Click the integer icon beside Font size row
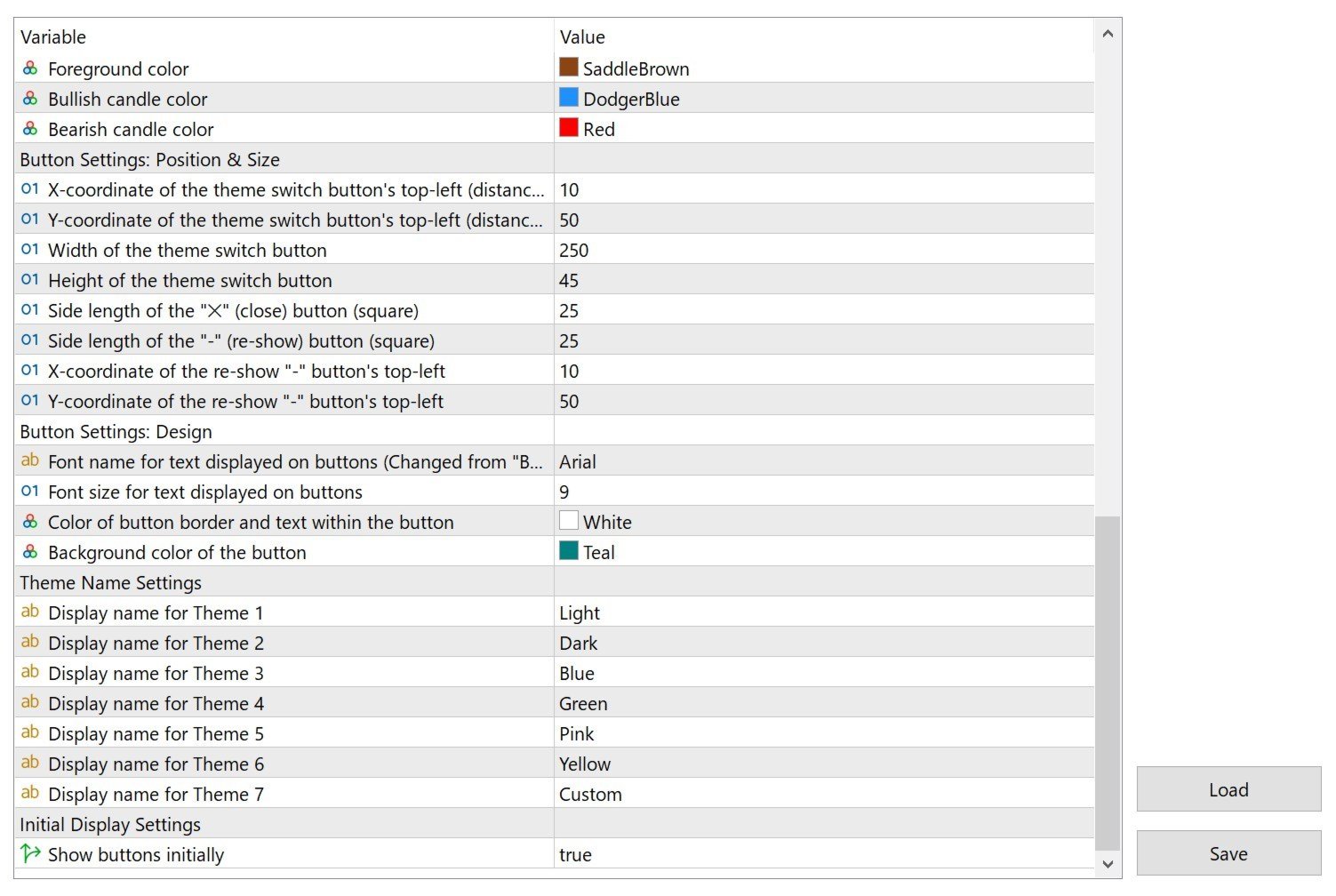The height and width of the screenshot is (896, 1336). 30,492
